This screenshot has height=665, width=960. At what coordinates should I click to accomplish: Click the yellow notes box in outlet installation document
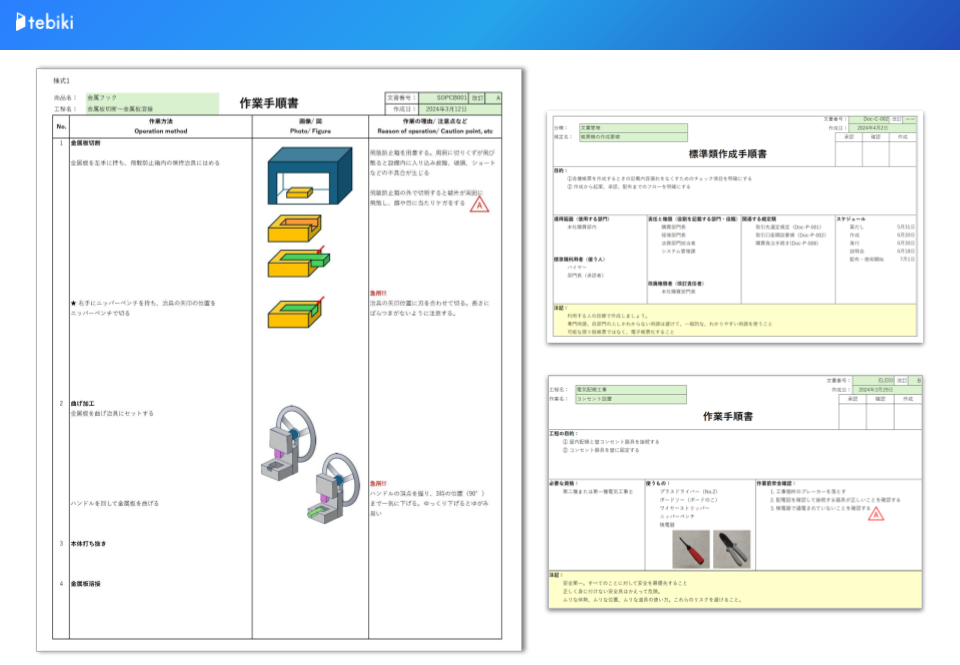pos(735,590)
